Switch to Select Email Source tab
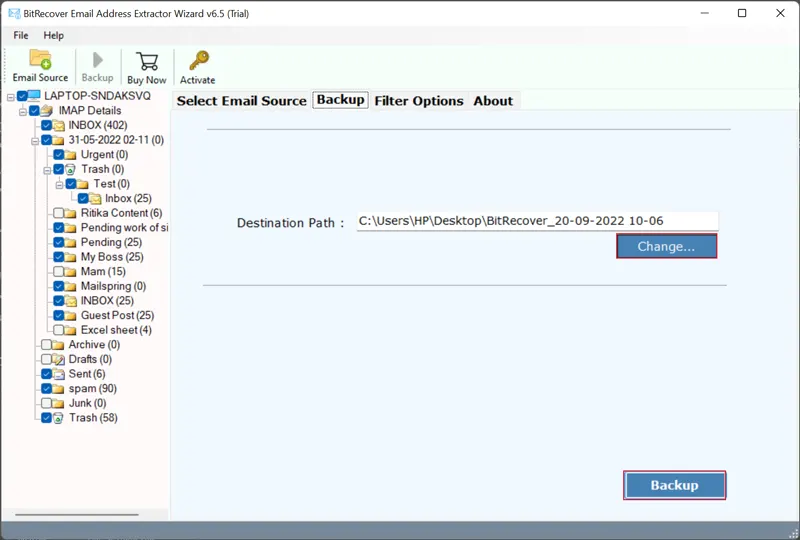The height and width of the screenshot is (540, 800). click(242, 101)
